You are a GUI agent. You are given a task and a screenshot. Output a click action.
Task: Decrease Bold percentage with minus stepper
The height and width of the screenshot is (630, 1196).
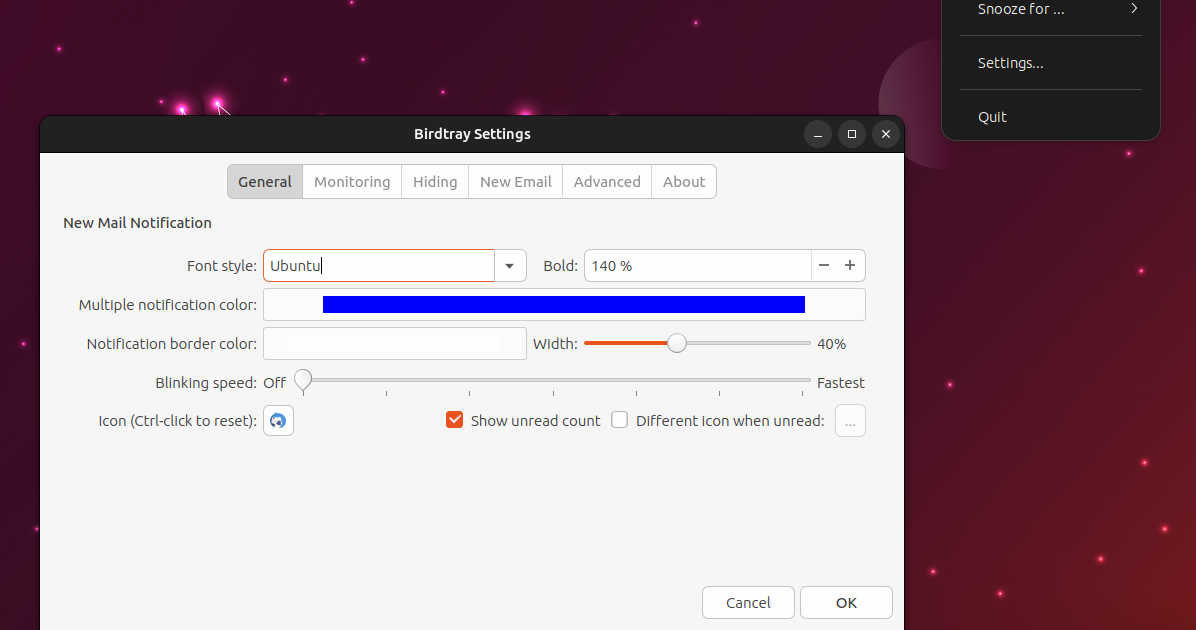(823, 265)
